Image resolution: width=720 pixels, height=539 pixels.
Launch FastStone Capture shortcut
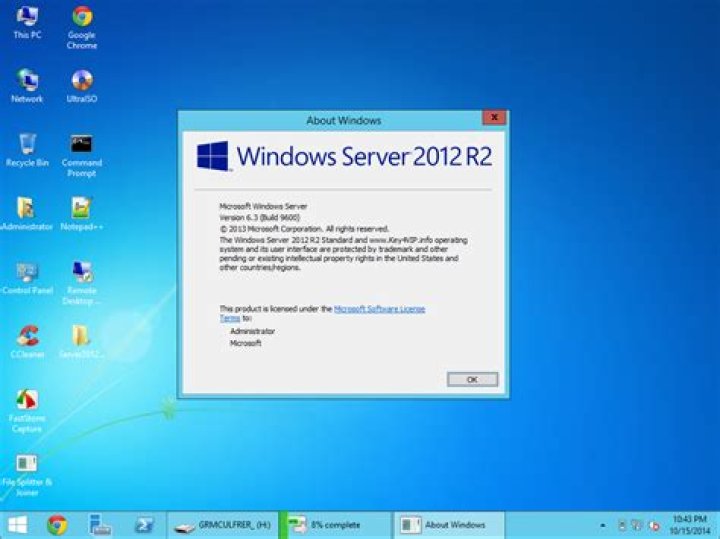[x=27, y=411]
